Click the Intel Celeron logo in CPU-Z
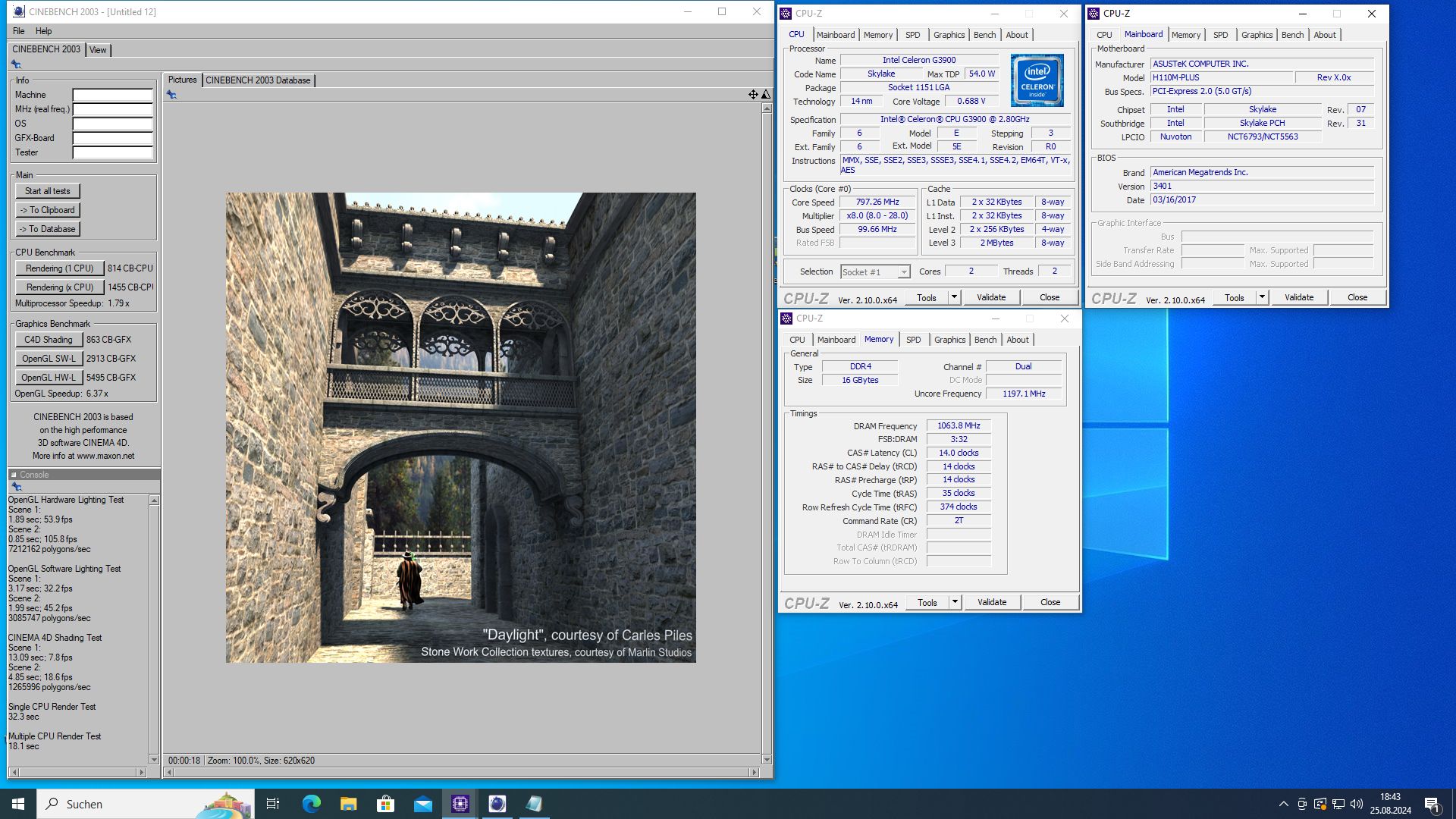Image resolution: width=1456 pixels, height=819 pixels. pyautogui.click(x=1037, y=80)
